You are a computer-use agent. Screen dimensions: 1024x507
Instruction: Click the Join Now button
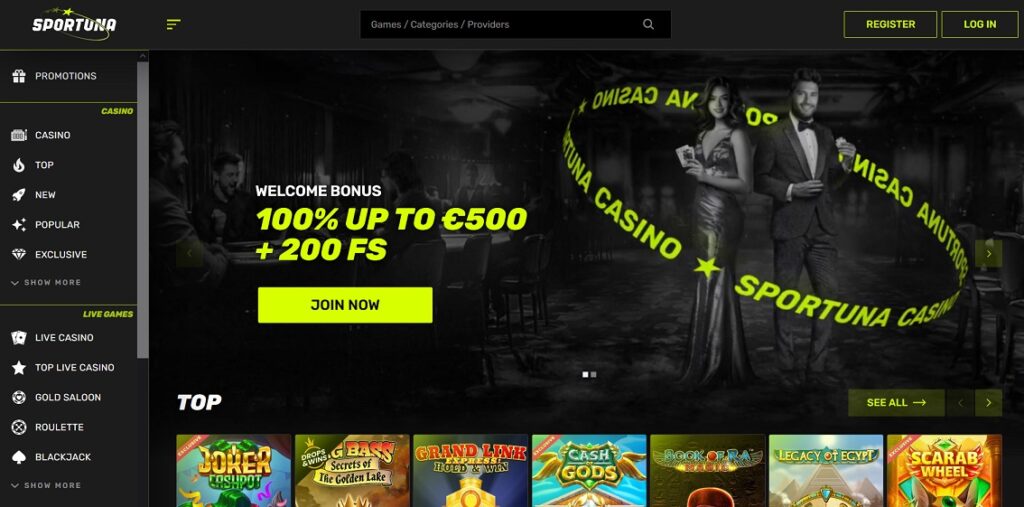[x=345, y=305]
